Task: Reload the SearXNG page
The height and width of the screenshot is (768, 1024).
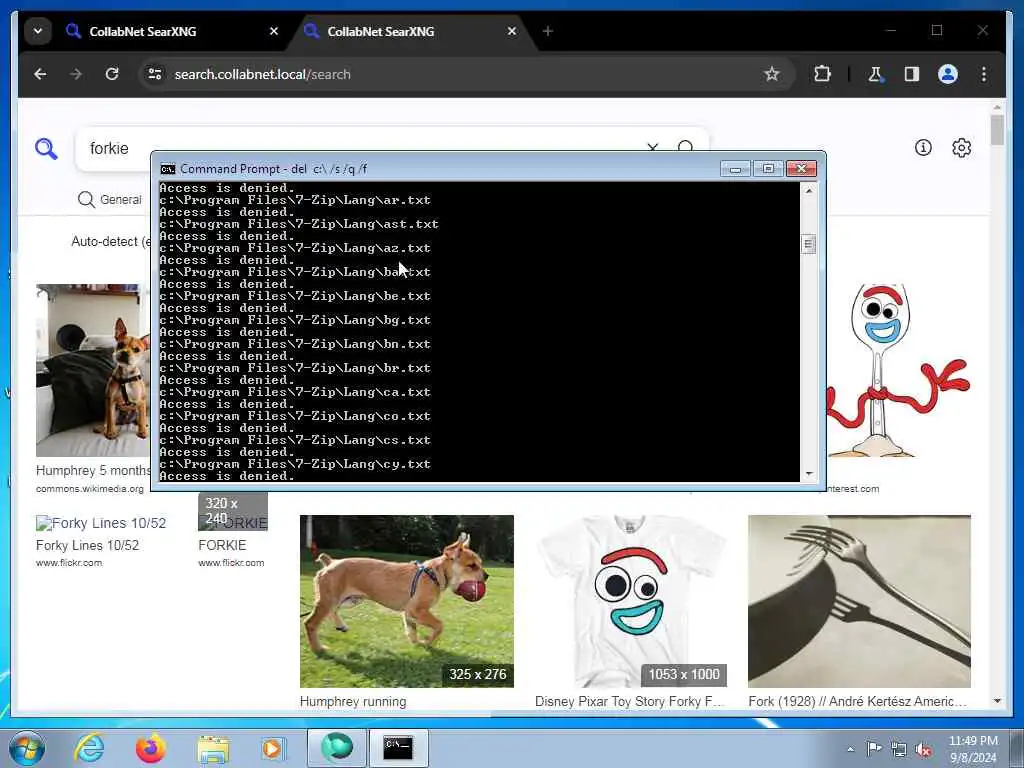Action: pyautogui.click(x=112, y=74)
